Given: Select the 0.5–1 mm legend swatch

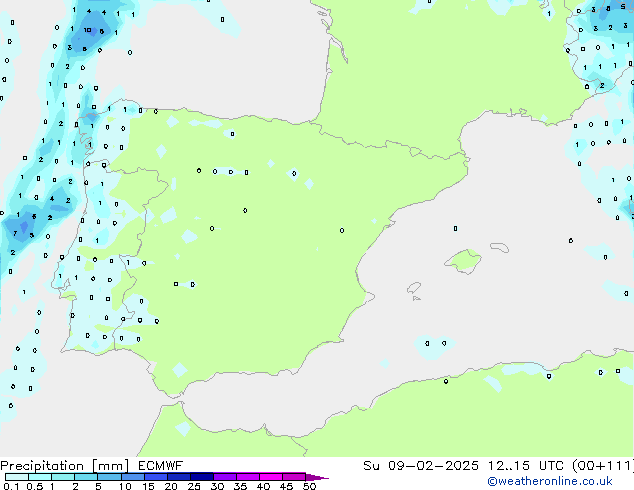Looking at the screenshot, I should pos(40,477).
